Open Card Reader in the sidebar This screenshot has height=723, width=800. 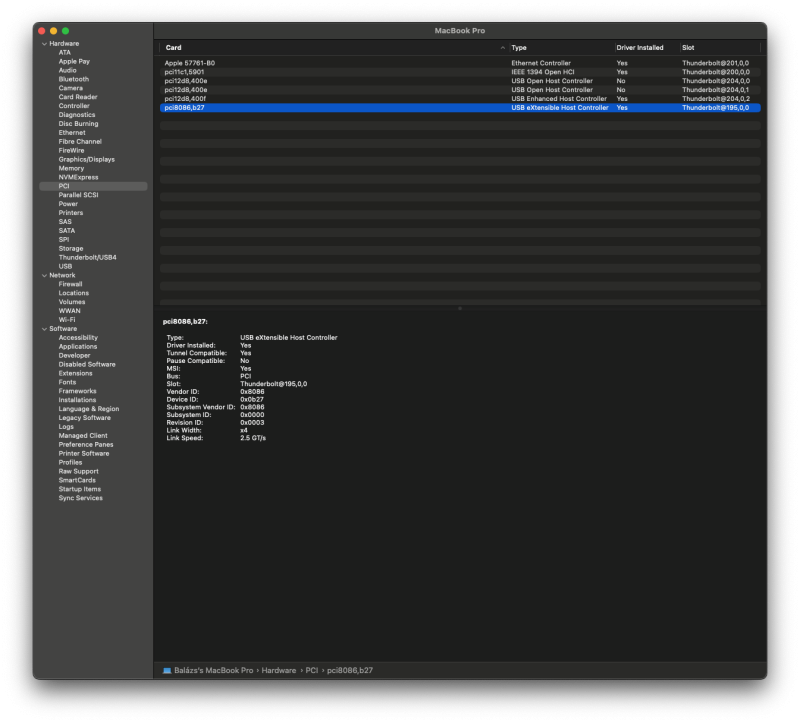[78, 97]
